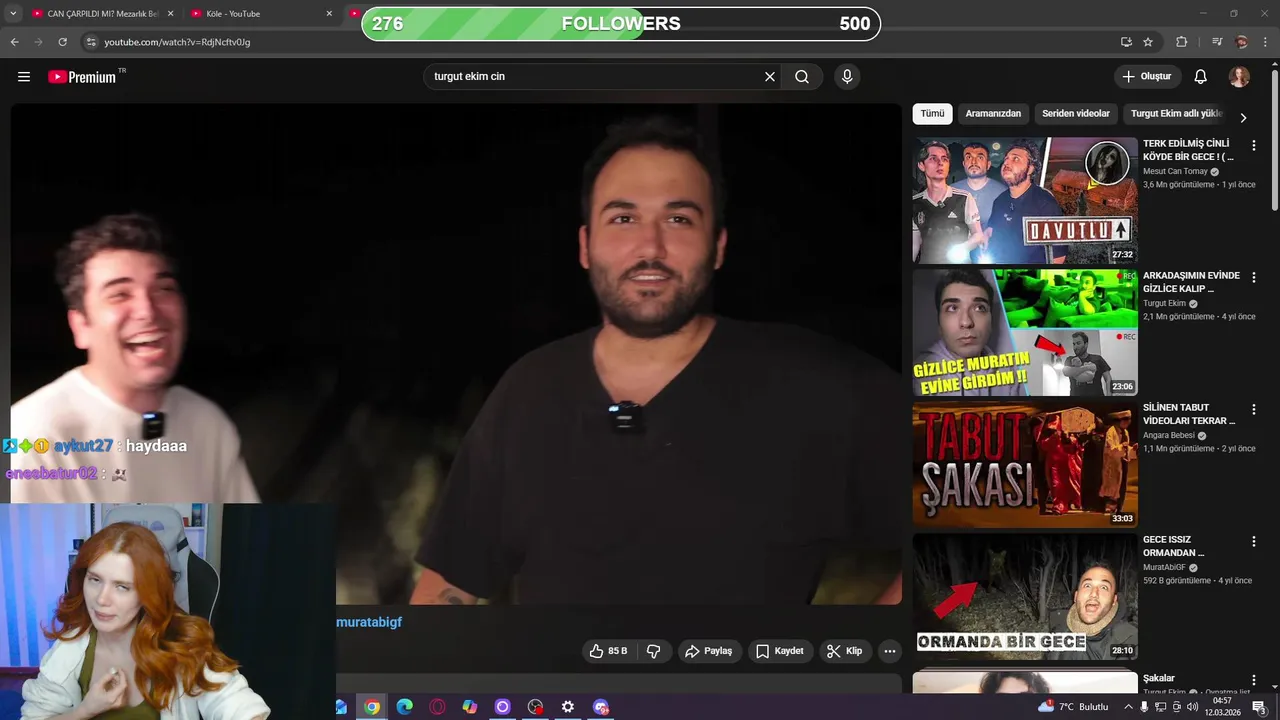This screenshot has width=1280, height=720.
Task: Open options for SİLİNEN TABUT video
Action: pyautogui.click(x=1254, y=410)
